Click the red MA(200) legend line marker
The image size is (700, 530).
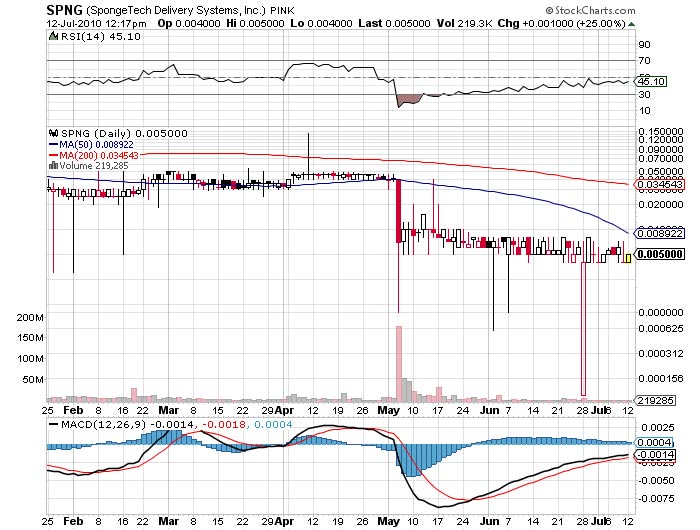(x=53, y=155)
